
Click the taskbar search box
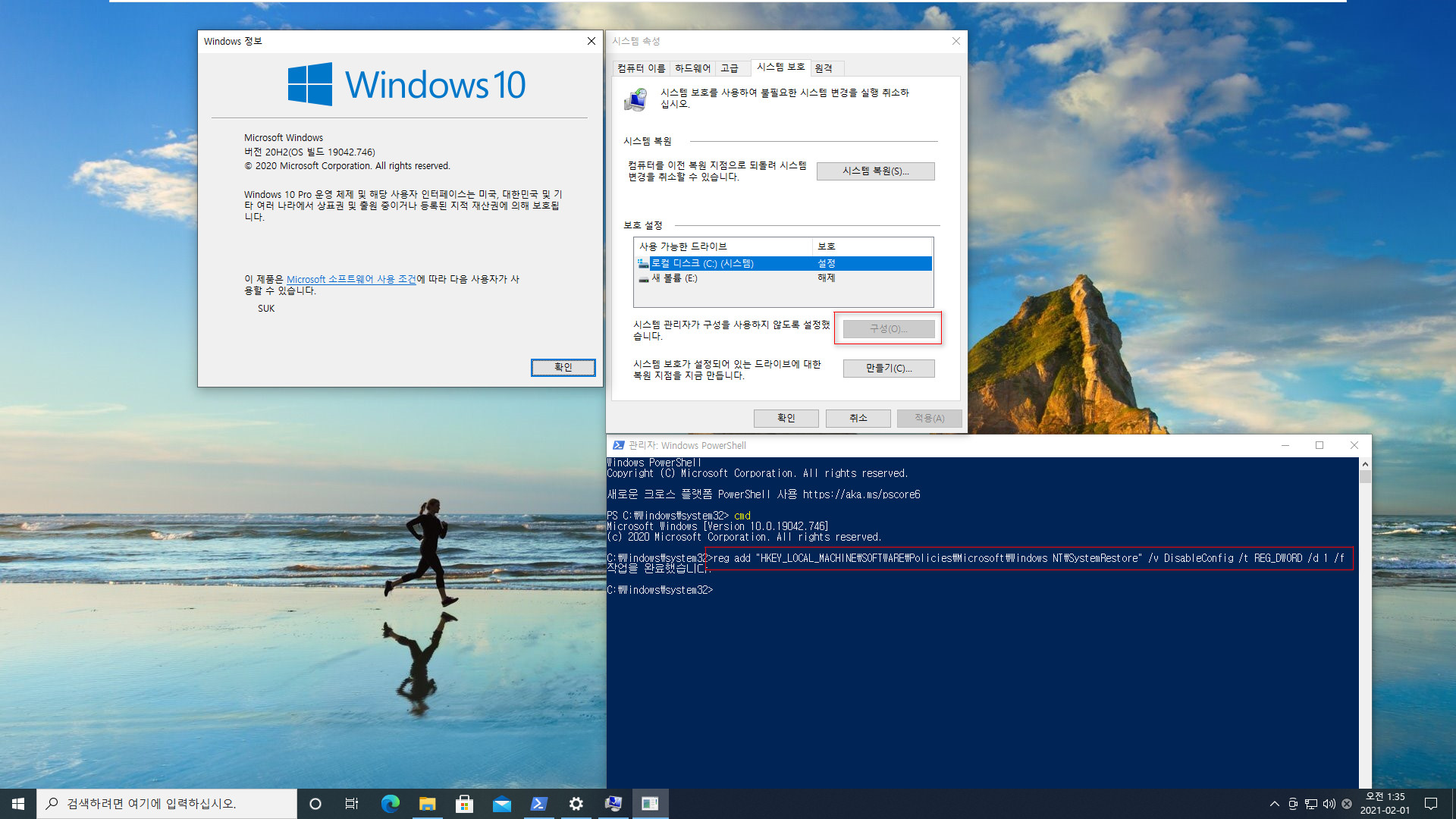167,804
